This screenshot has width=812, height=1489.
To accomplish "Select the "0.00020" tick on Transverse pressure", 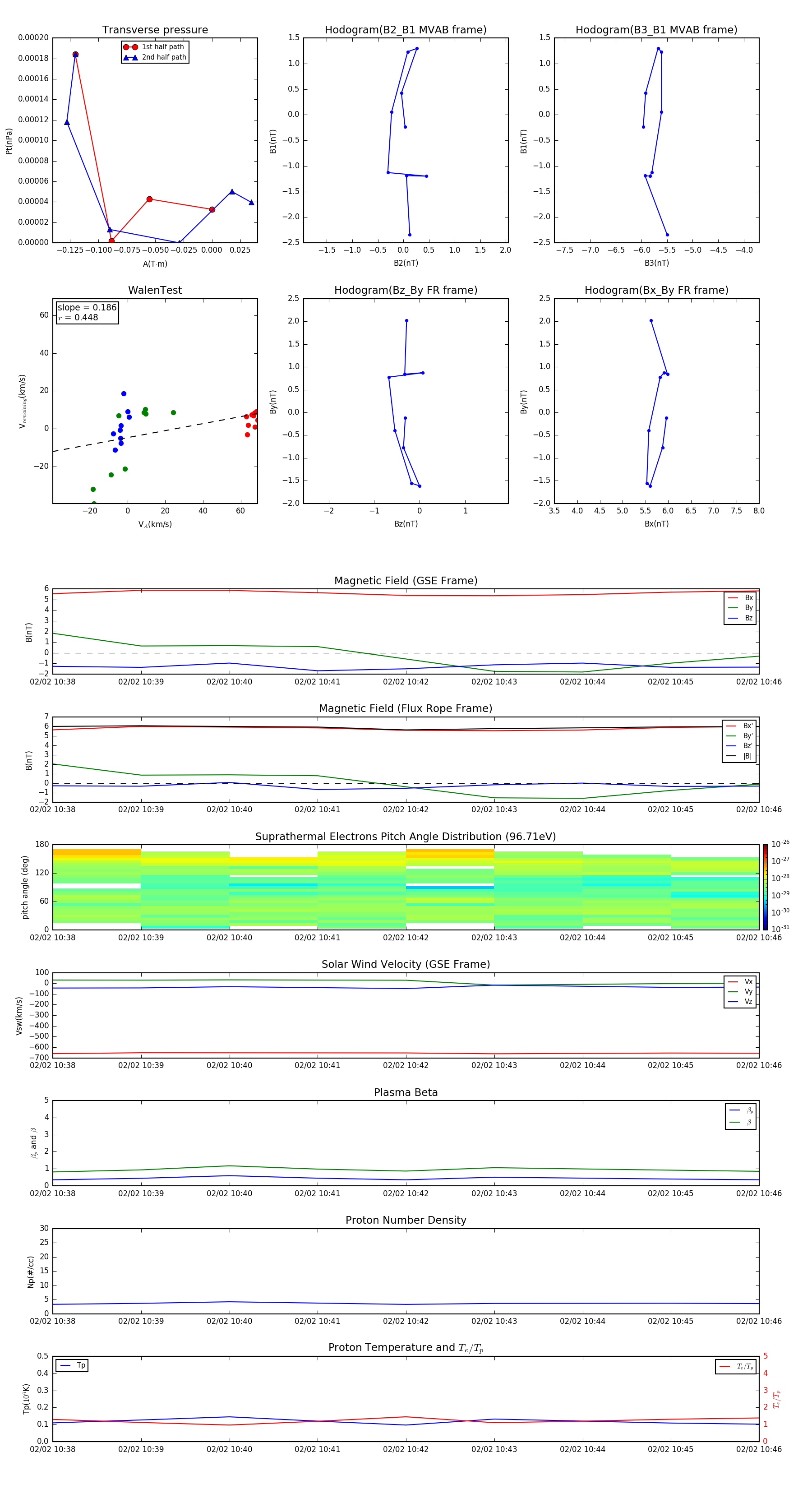I will click(x=33, y=37).
